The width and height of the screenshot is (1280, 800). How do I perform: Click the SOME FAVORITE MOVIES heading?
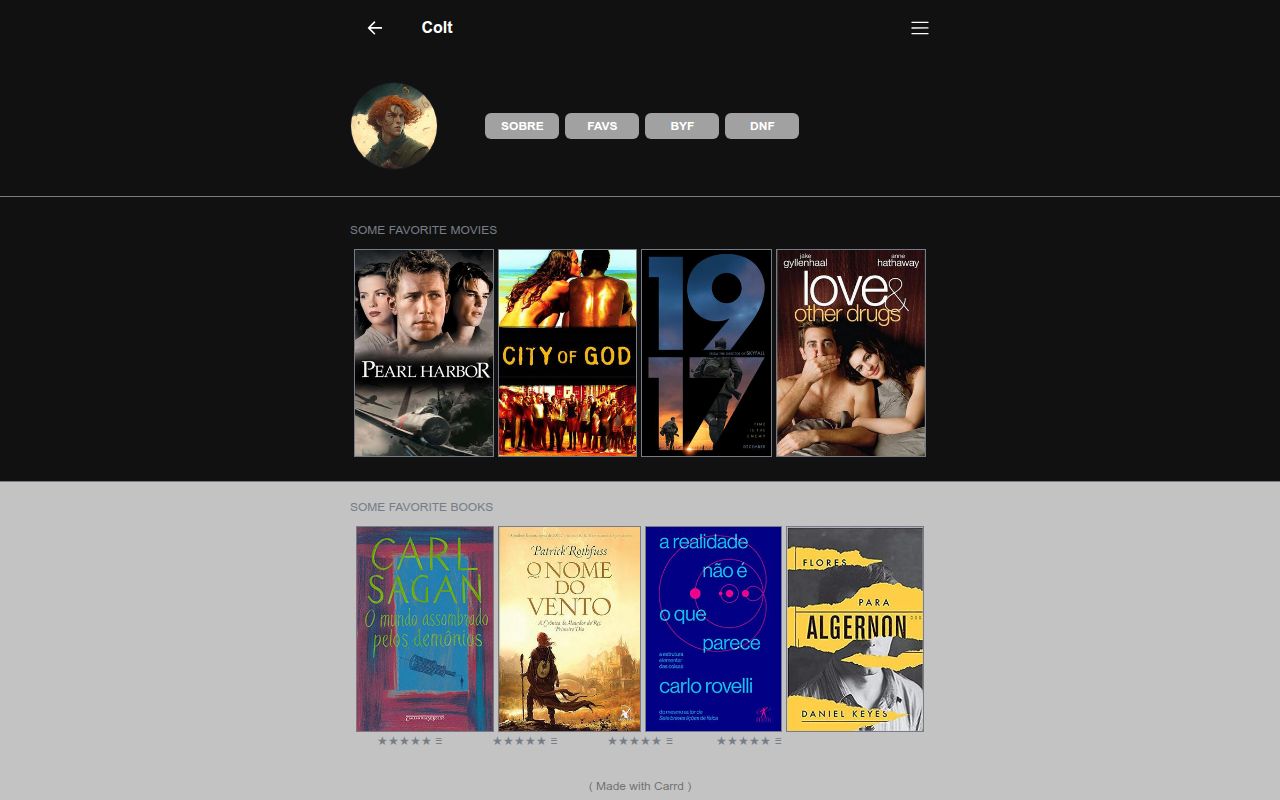(x=423, y=230)
